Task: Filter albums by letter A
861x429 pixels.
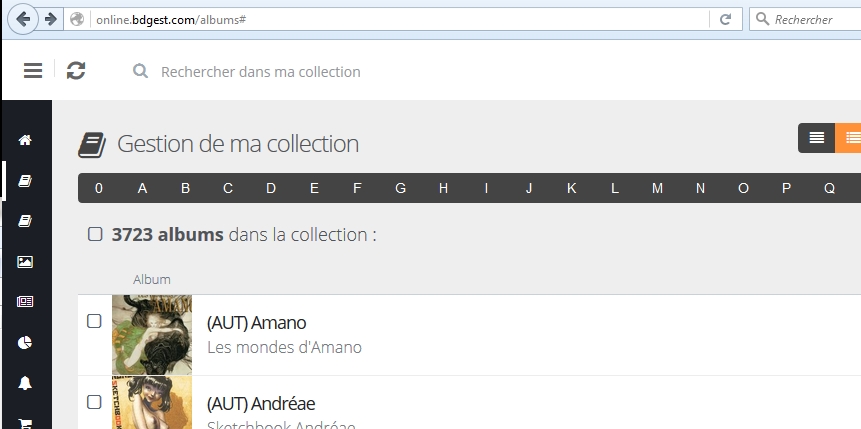Action: (142, 188)
